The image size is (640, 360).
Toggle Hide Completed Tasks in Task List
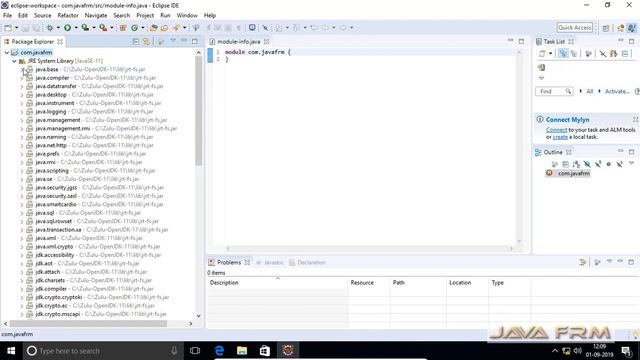click(x=603, y=53)
